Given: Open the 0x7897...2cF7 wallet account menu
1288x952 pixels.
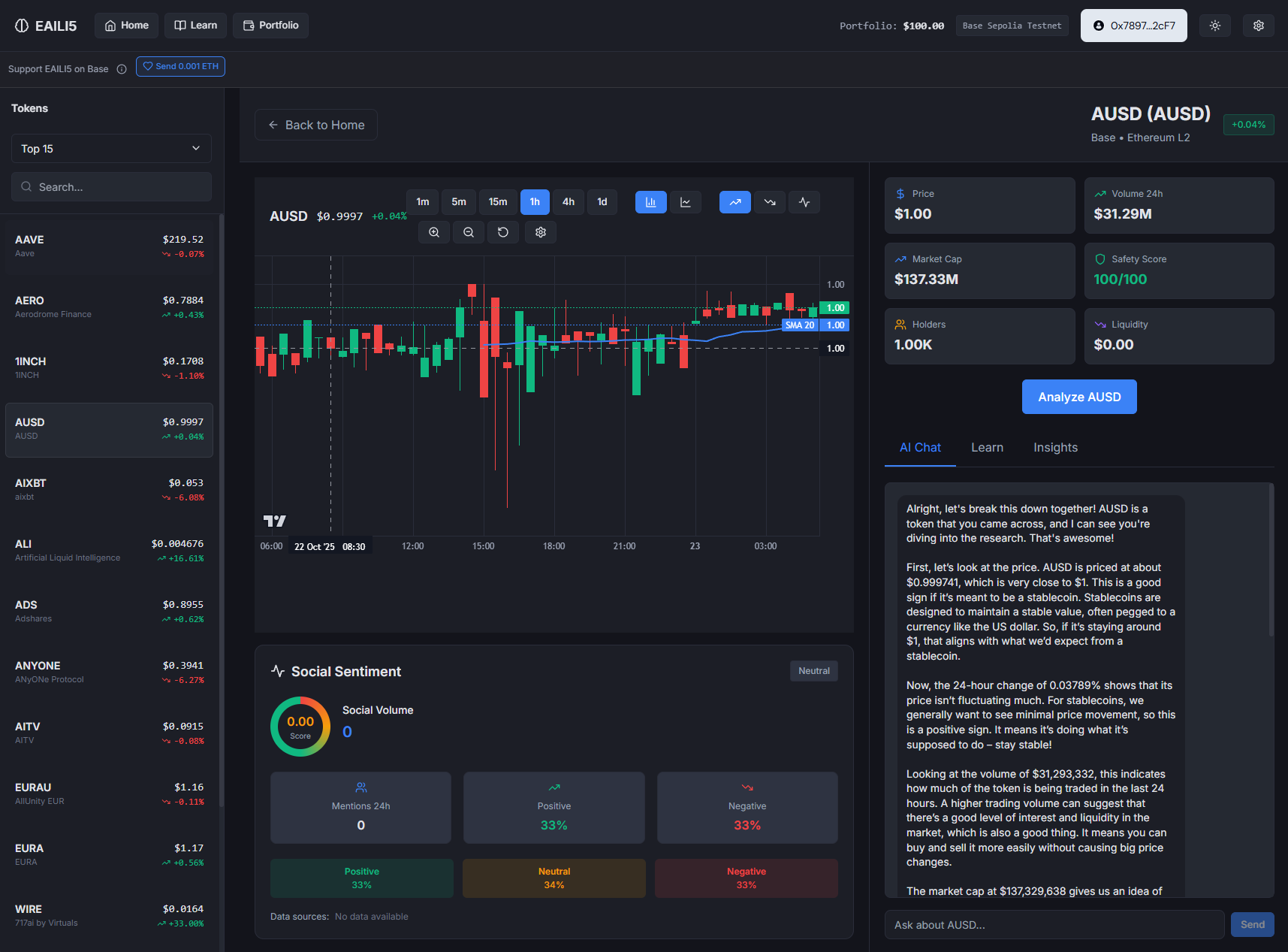Looking at the screenshot, I should click(1133, 25).
